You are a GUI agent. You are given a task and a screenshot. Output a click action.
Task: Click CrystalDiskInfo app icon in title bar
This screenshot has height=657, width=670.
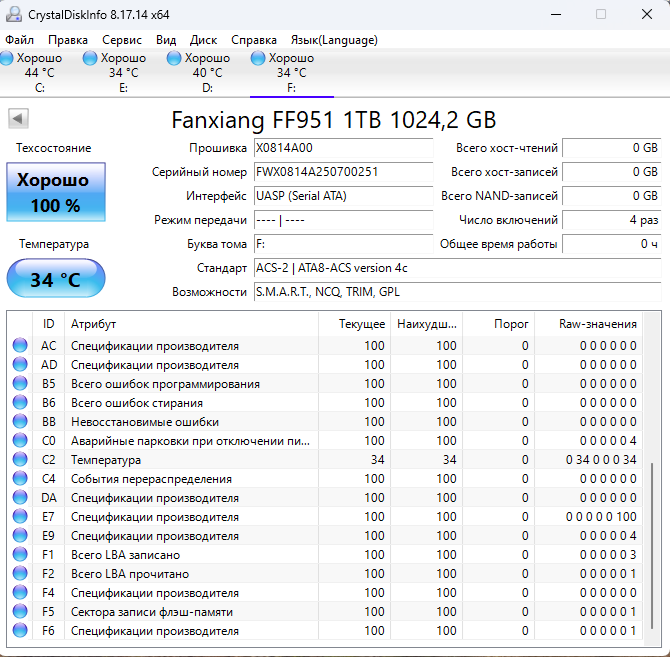[x=14, y=14]
